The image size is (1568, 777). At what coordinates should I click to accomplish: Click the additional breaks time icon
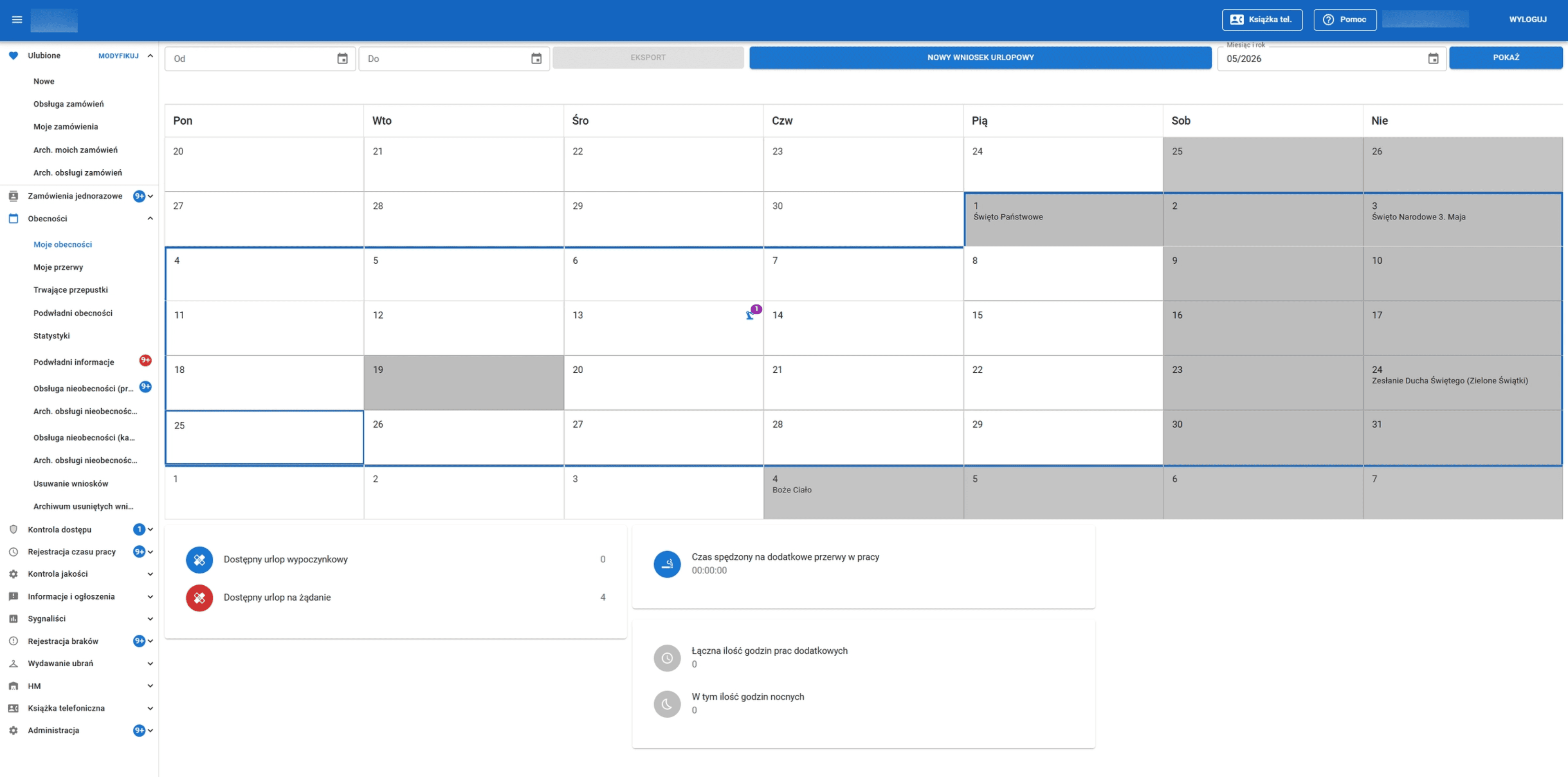pos(667,564)
